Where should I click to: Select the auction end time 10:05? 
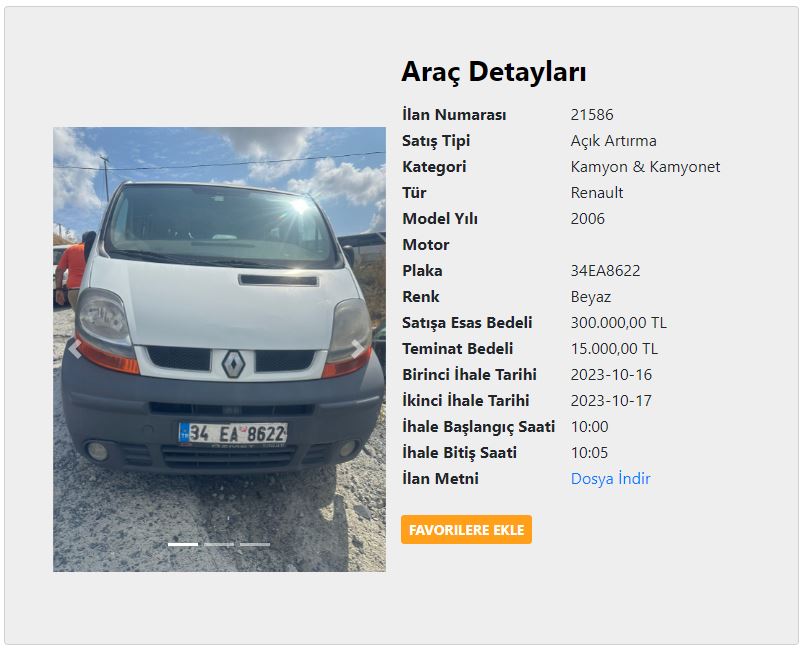pyautogui.click(x=590, y=452)
